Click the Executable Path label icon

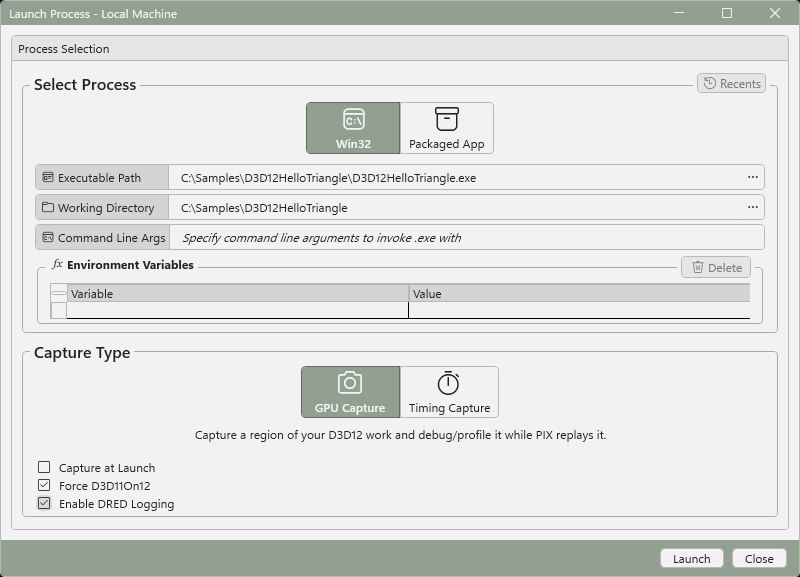tap(47, 178)
